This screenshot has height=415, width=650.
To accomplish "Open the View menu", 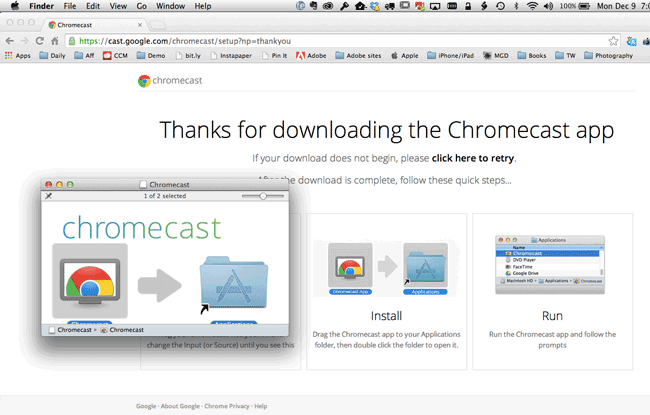I will click(118, 6).
